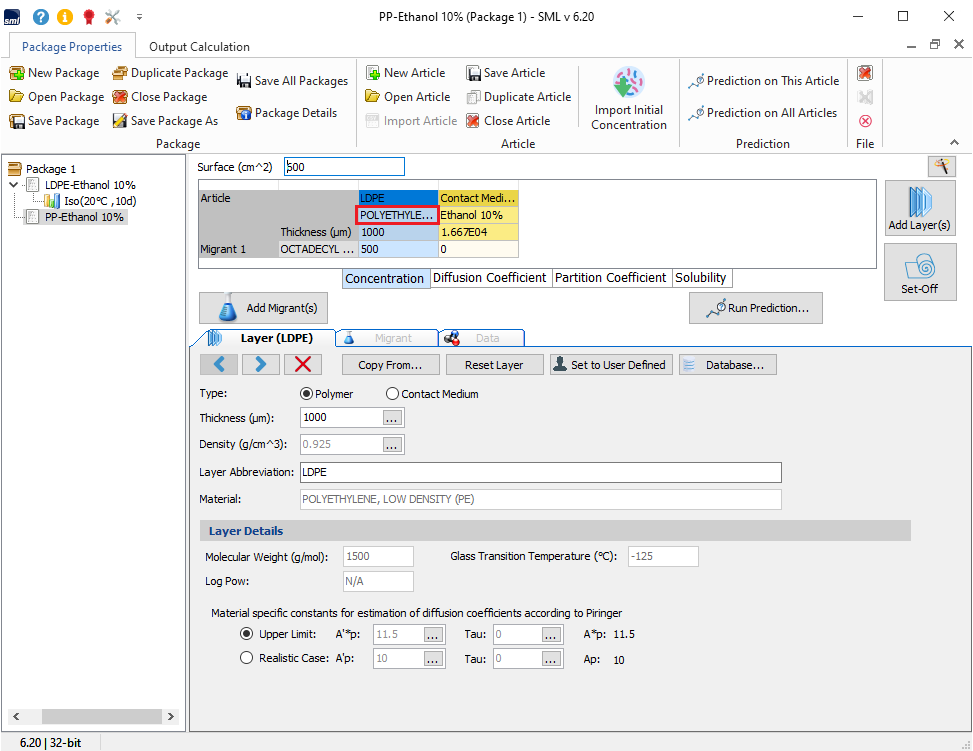Click the Add Layer(s) icon
The height and width of the screenshot is (751, 973).
tap(919, 208)
